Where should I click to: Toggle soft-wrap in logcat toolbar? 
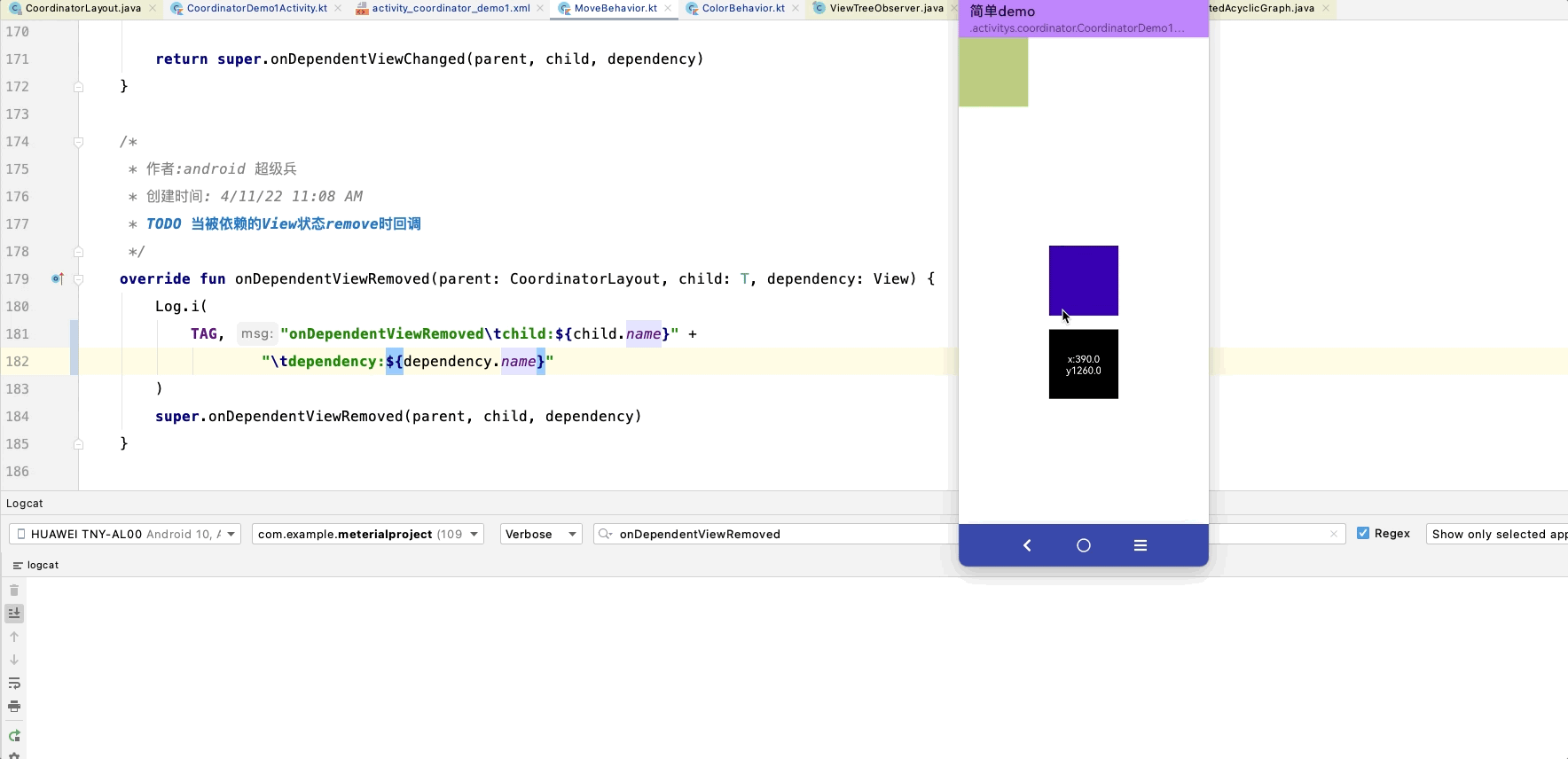14,684
